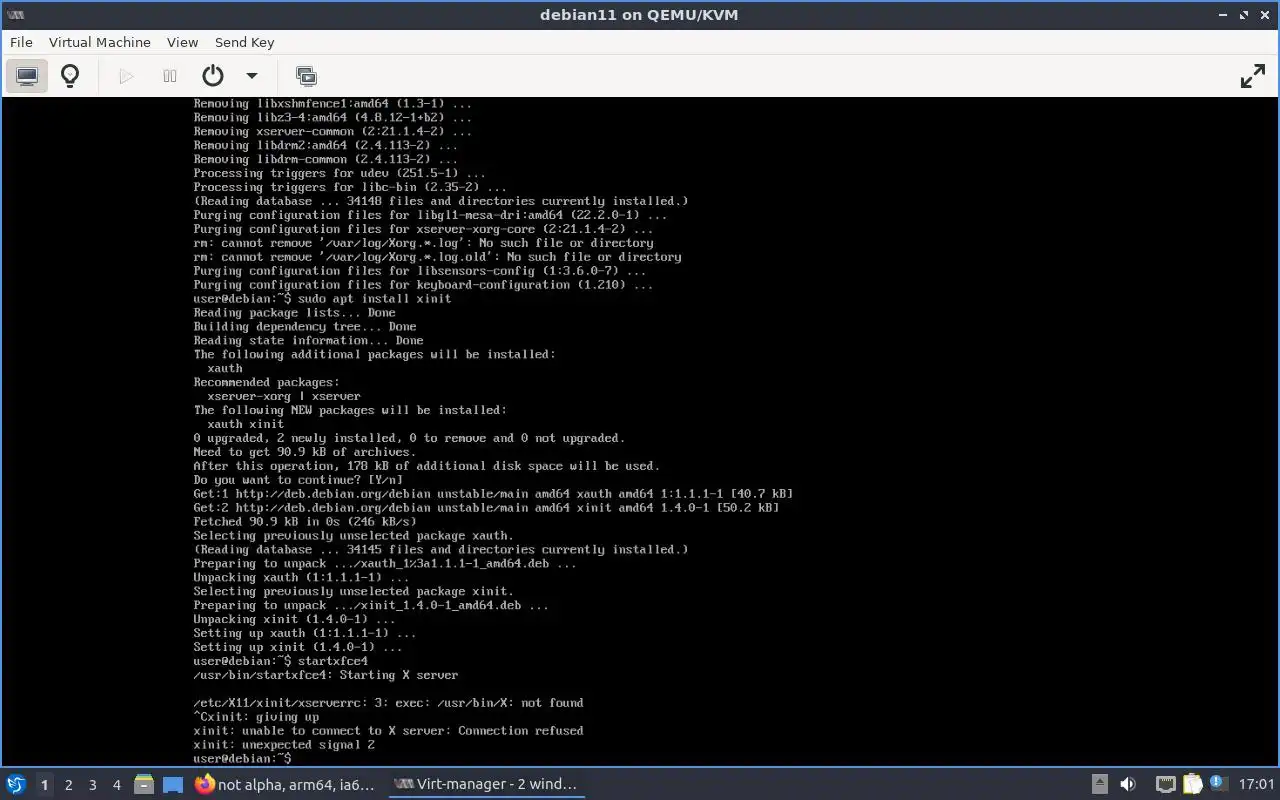This screenshot has width=1280, height=800.
Task: Click the Run virtual machine play button
Action: pos(126,76)
